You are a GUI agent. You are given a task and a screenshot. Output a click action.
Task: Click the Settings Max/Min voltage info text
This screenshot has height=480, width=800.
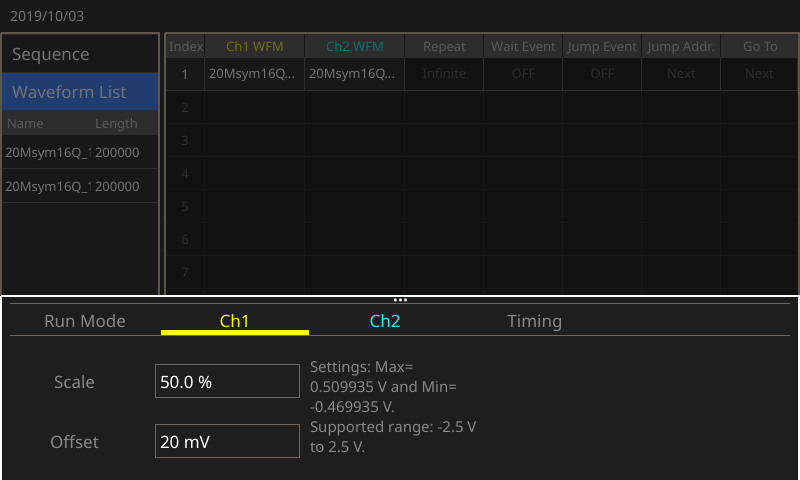pos(393,407)
